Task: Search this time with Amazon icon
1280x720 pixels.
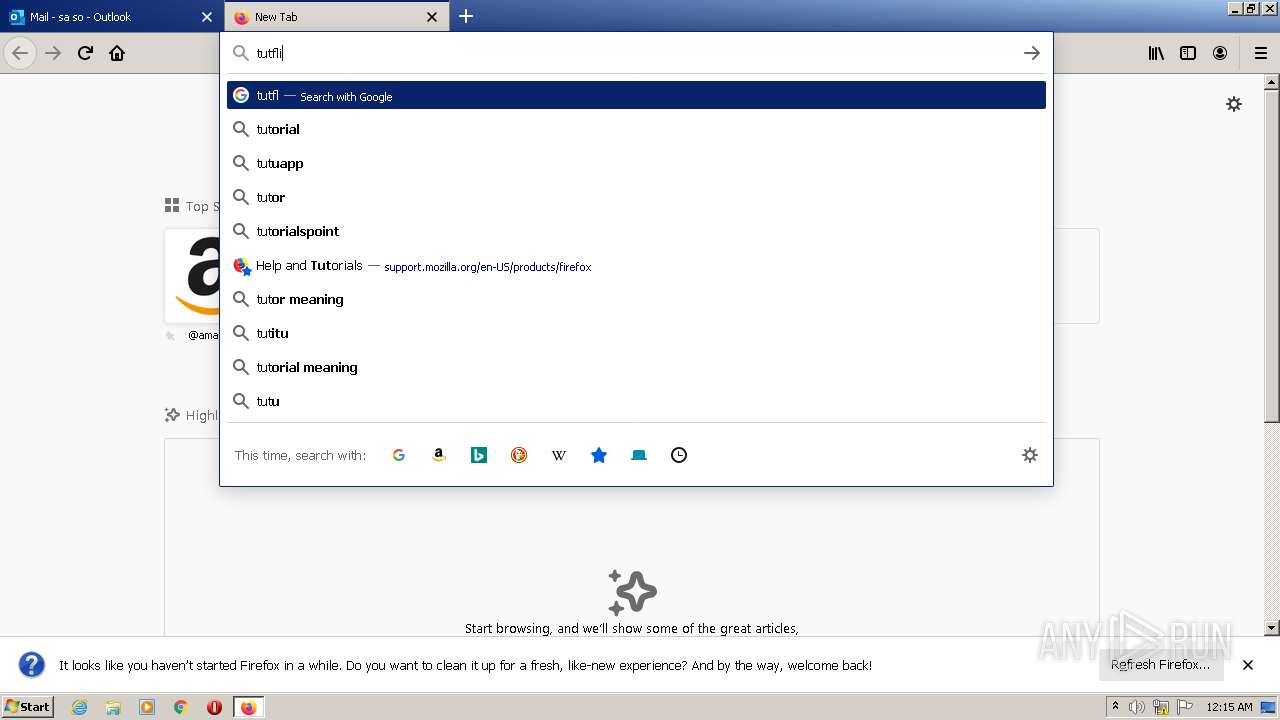Action: 439,455
